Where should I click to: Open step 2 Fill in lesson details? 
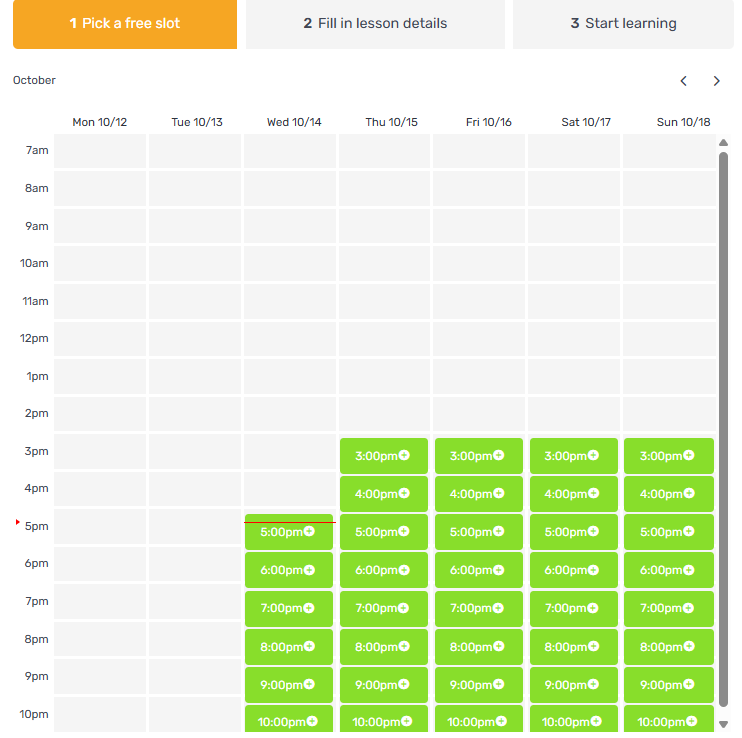coord(375,24)
